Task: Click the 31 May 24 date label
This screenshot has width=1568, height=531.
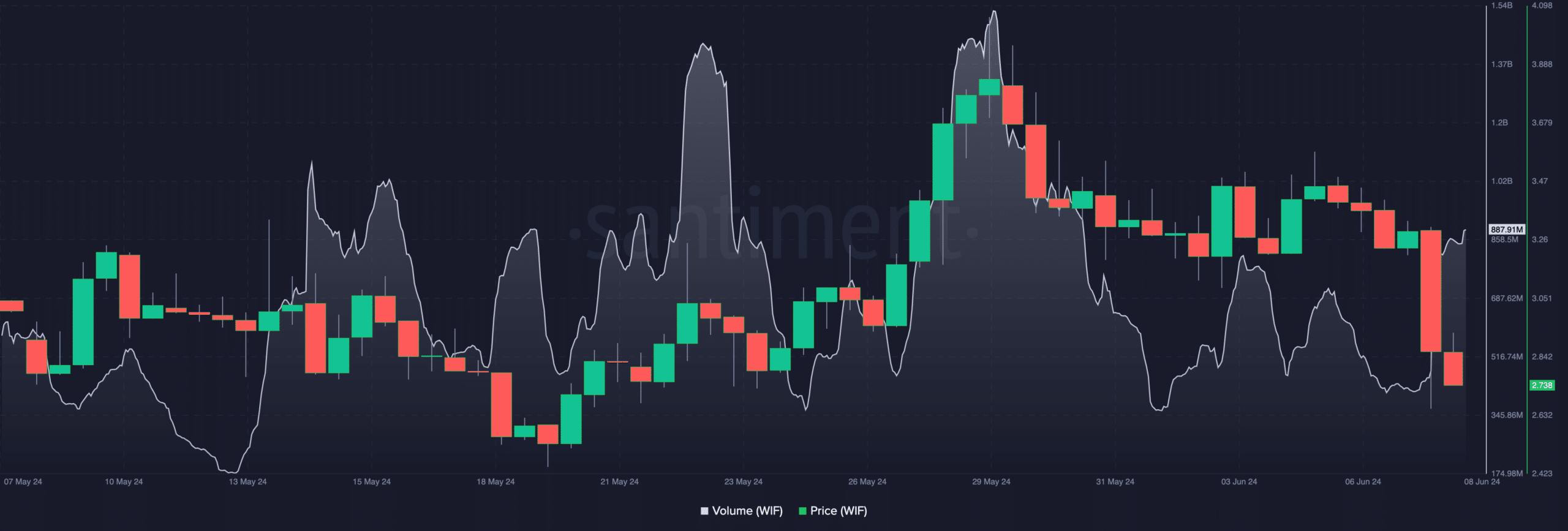Action: tap(1115, 481)
